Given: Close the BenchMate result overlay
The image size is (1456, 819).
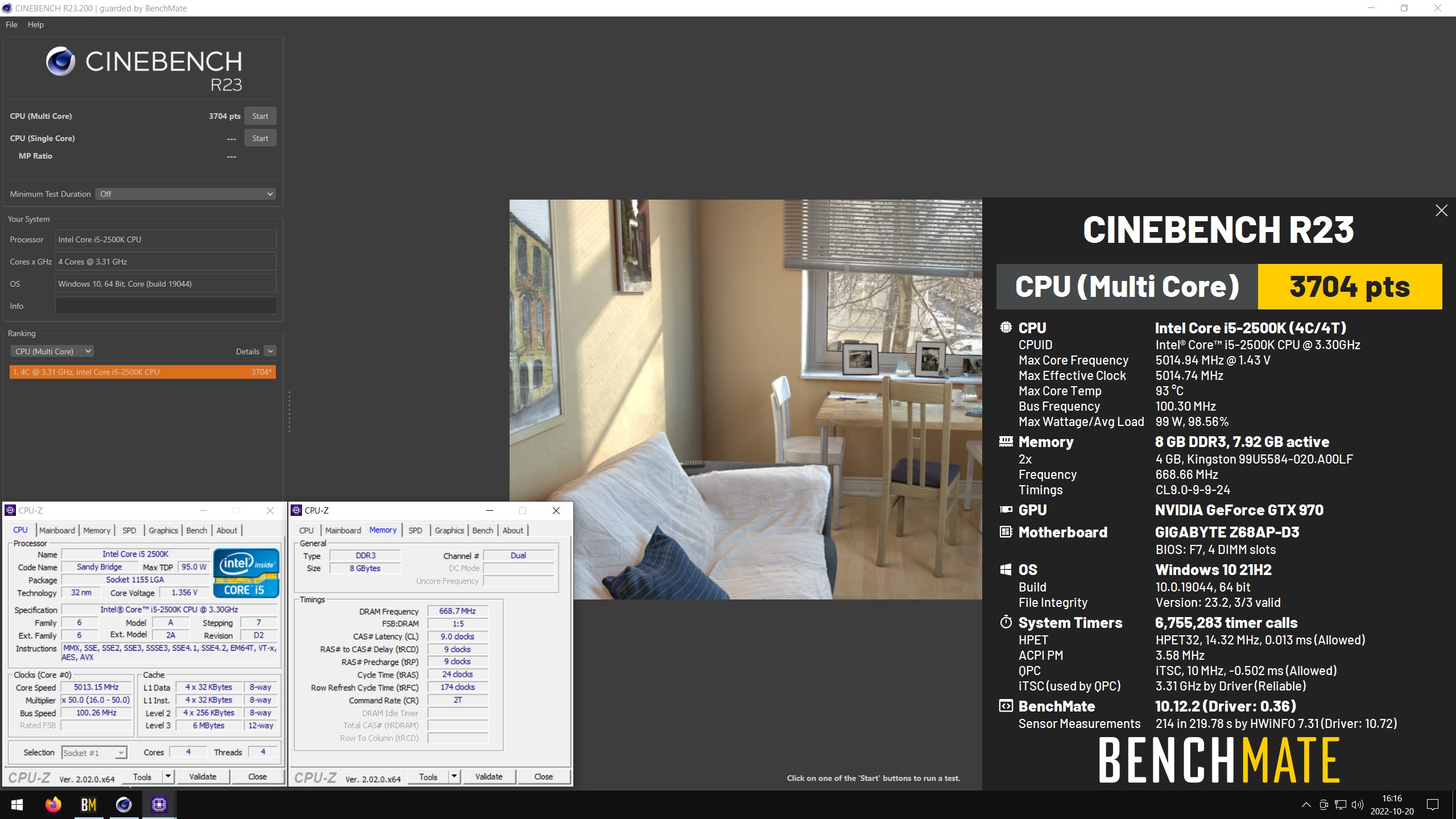Looking at the screenshot, I should 1441,210.
